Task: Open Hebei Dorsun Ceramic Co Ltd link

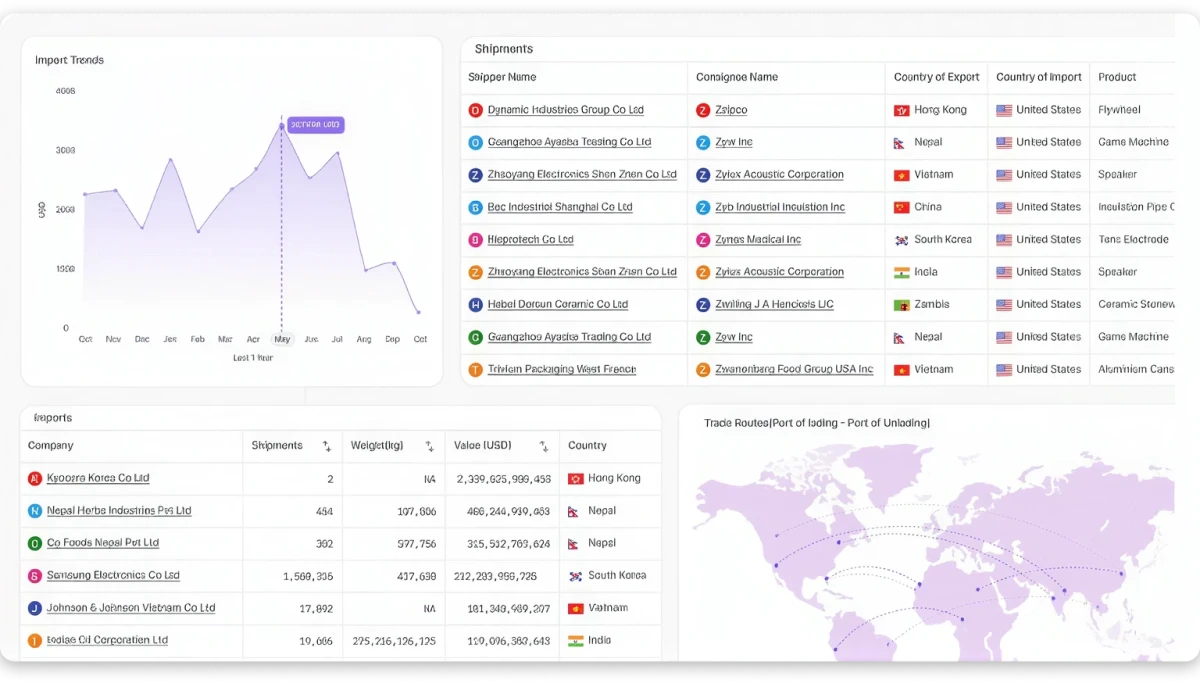Action: tap(558, 305)
